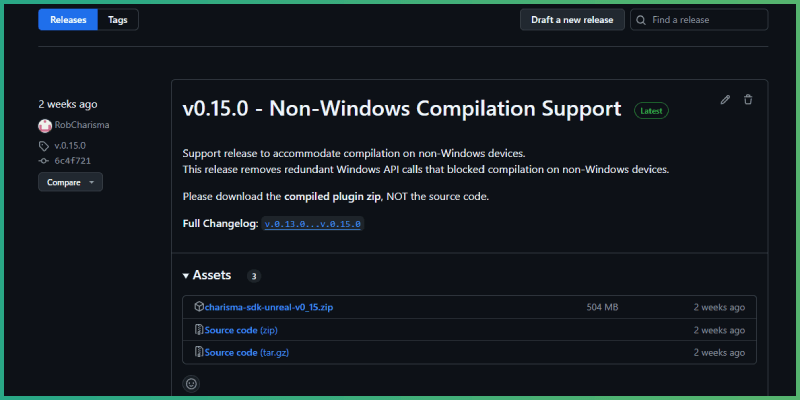The width and height of the screenshot is (800, 400).
Task: Click the package icon beside charisma-sdk-unreal zip
Action: click(199, 307)
